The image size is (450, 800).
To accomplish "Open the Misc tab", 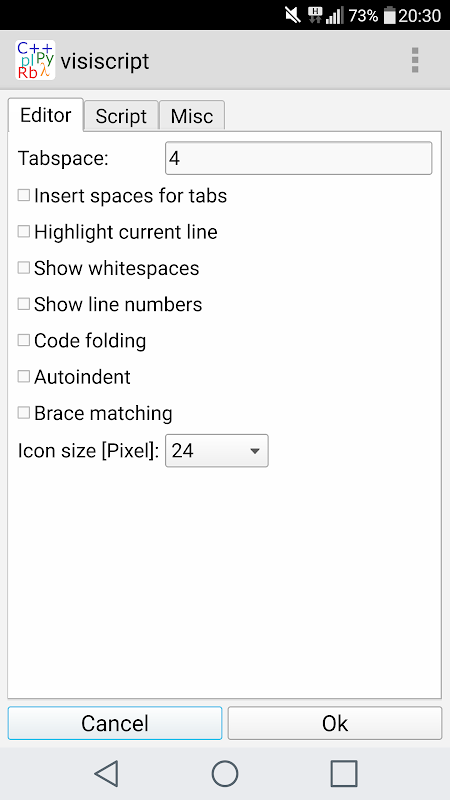I will [192, 116].
